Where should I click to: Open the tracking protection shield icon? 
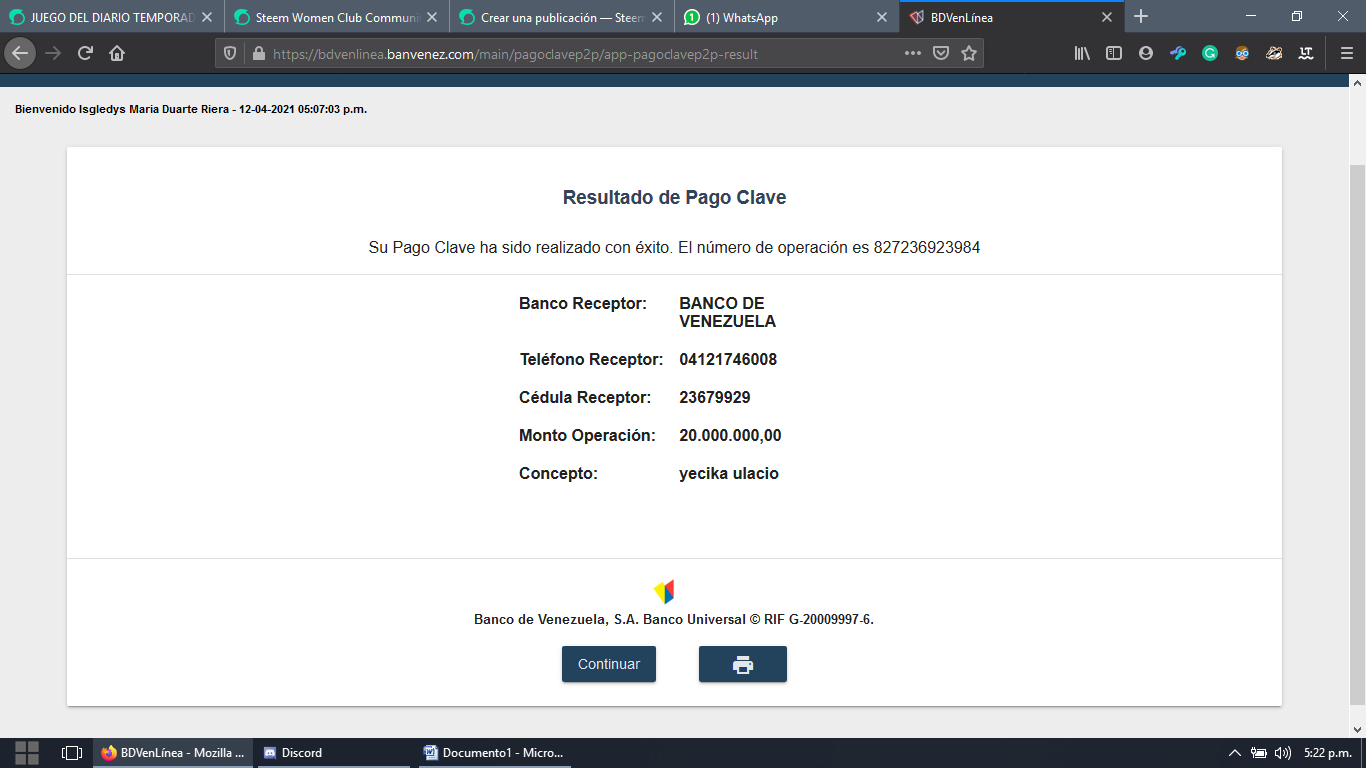pyautogui.click(x=230, y=54)
